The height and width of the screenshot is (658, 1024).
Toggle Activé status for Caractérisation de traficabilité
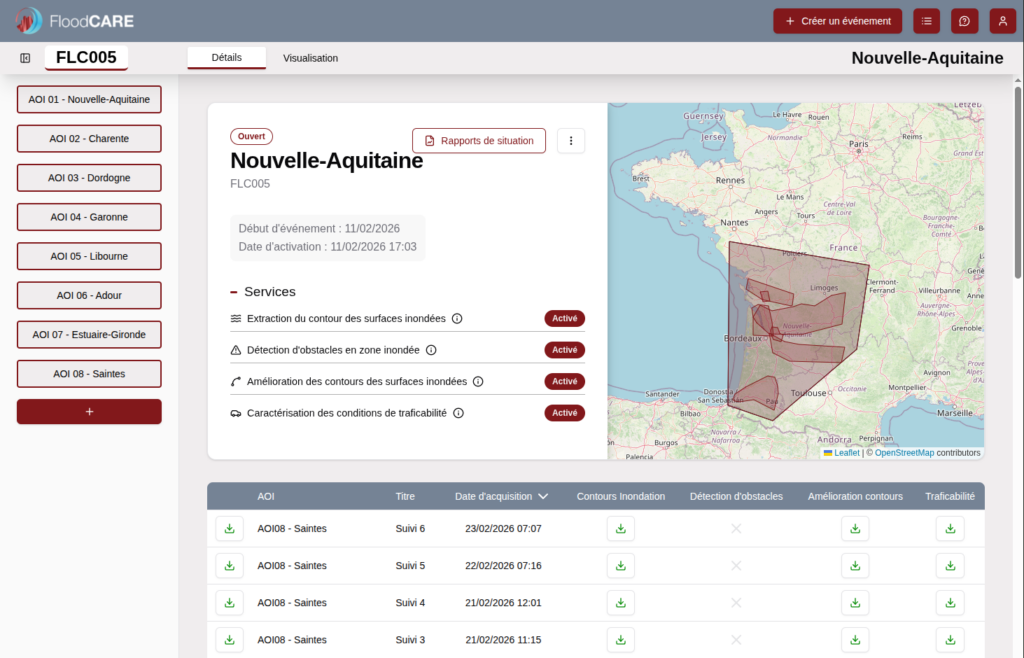pos(564,413)
